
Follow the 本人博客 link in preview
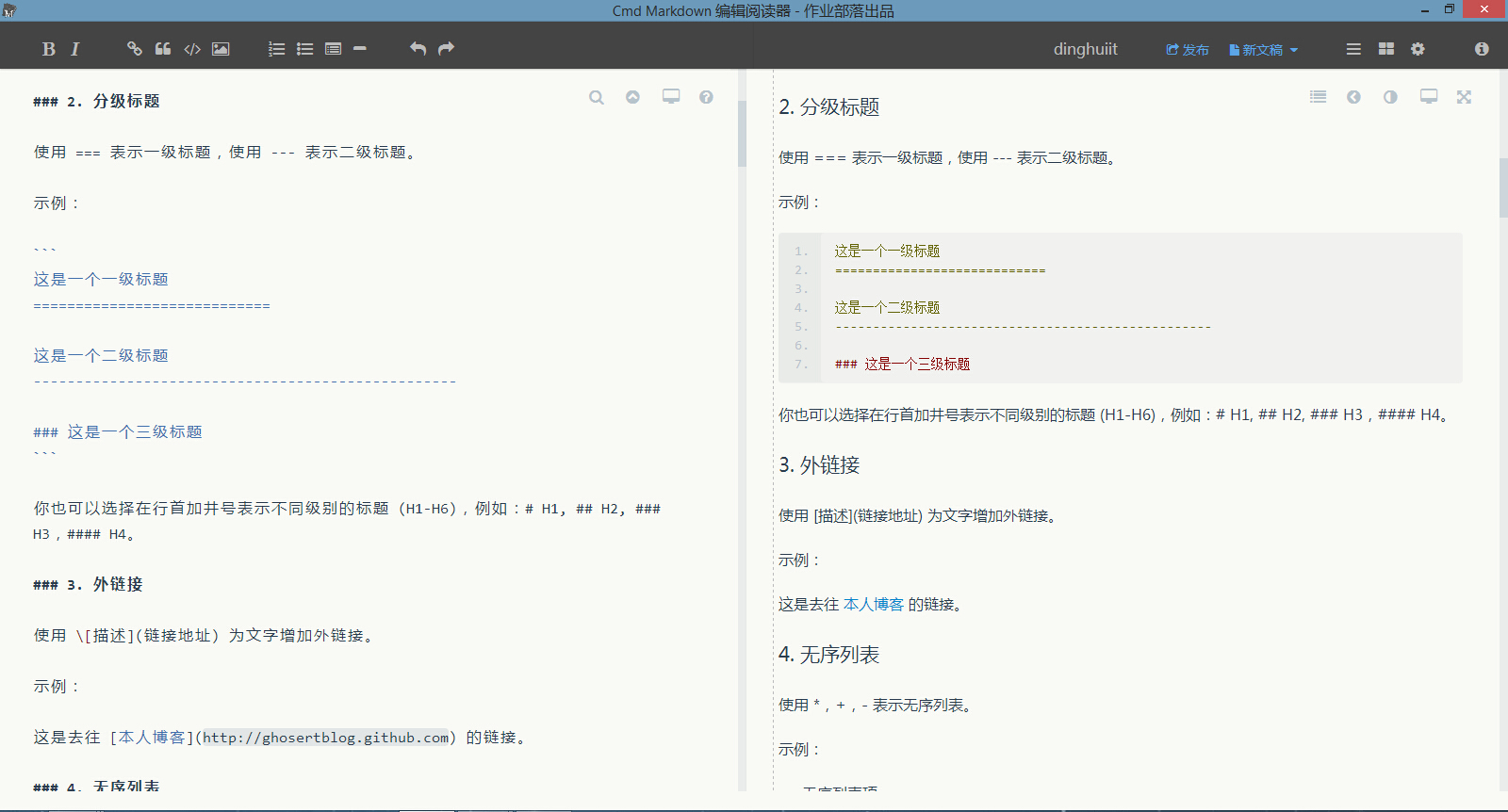[x=874, y=605]
